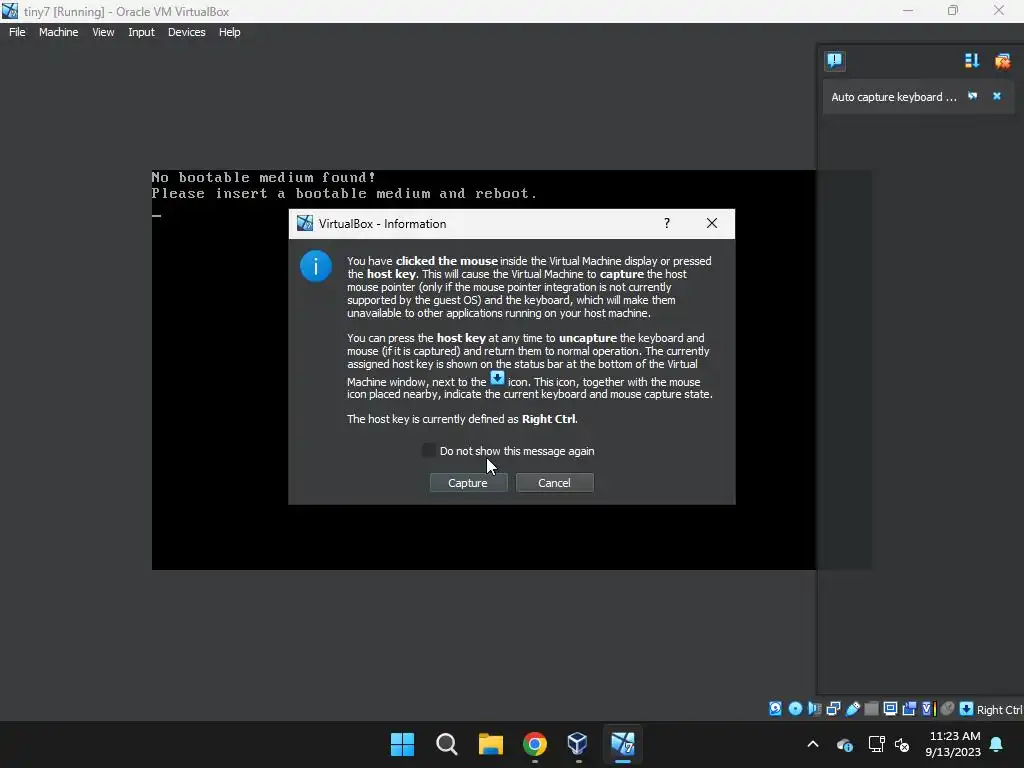
Task: Check Do not show this message again
Action: click(428, 450)
